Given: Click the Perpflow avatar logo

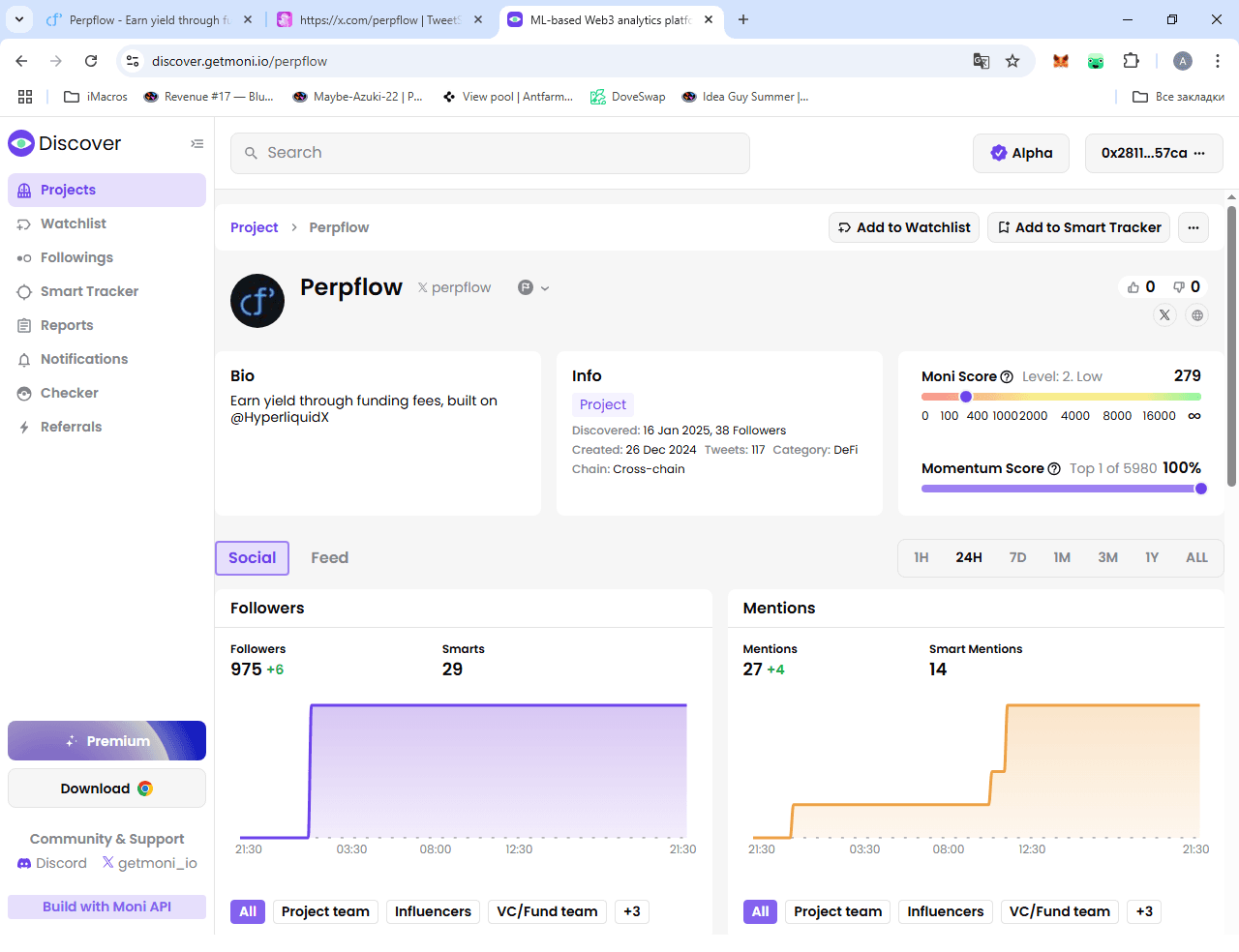Looking at the screenshot, I should [x=257, y=301].
